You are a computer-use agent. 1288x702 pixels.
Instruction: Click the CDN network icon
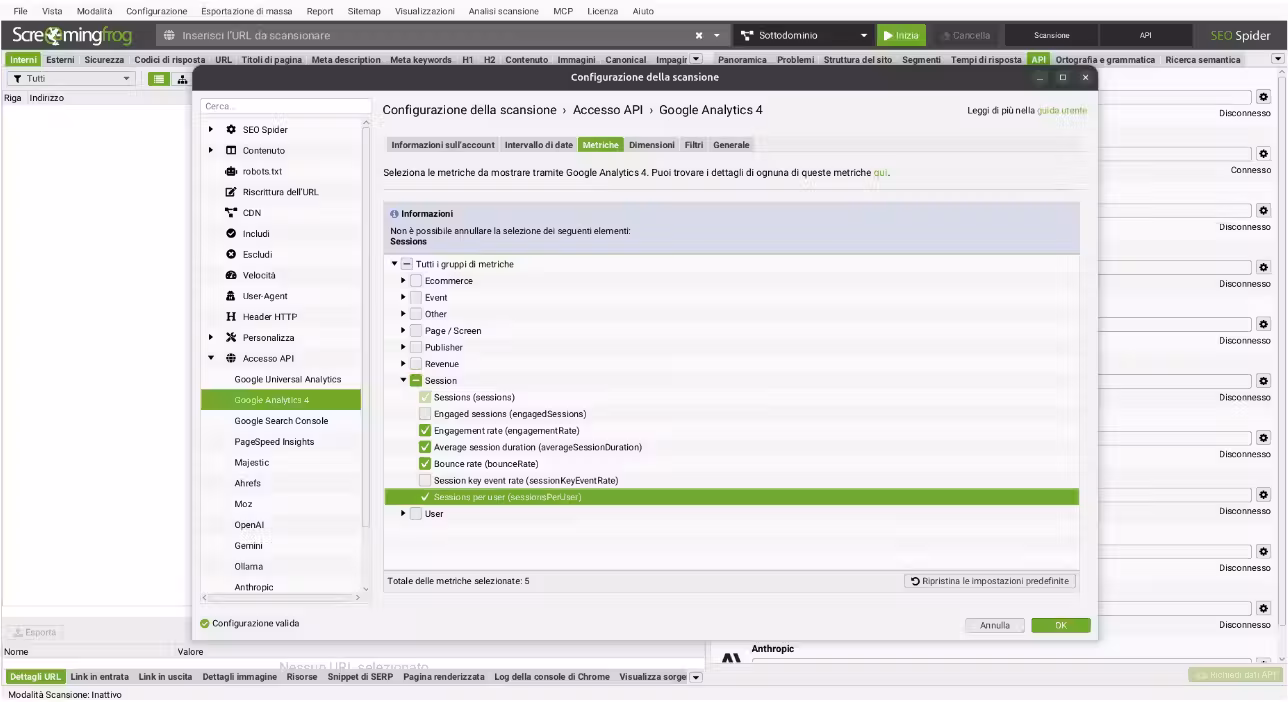[x=232, y=213]
